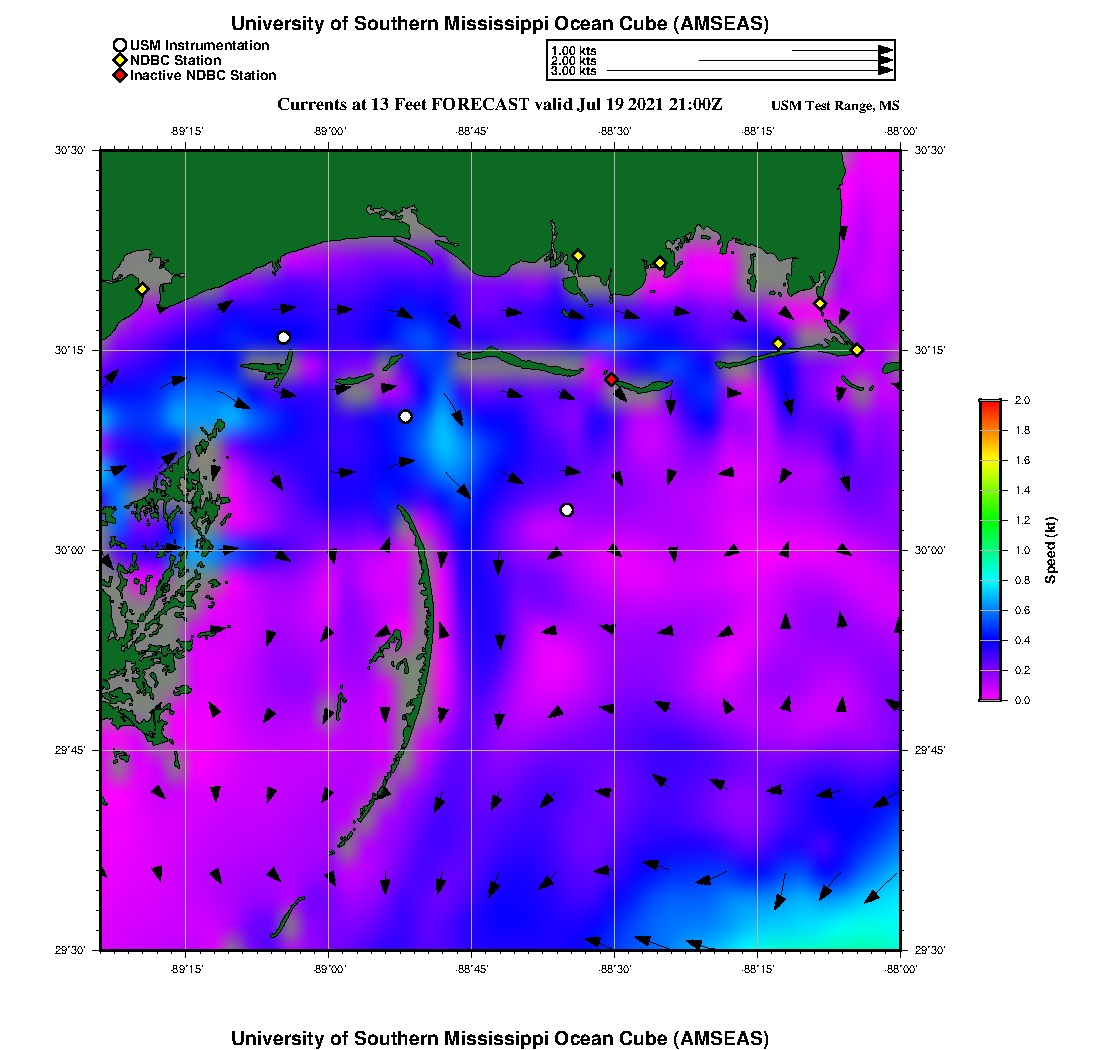Viewport: 1100px width, 1050px height.
Task: Click the red diamond icon in the legend
Action: (120, 75)
